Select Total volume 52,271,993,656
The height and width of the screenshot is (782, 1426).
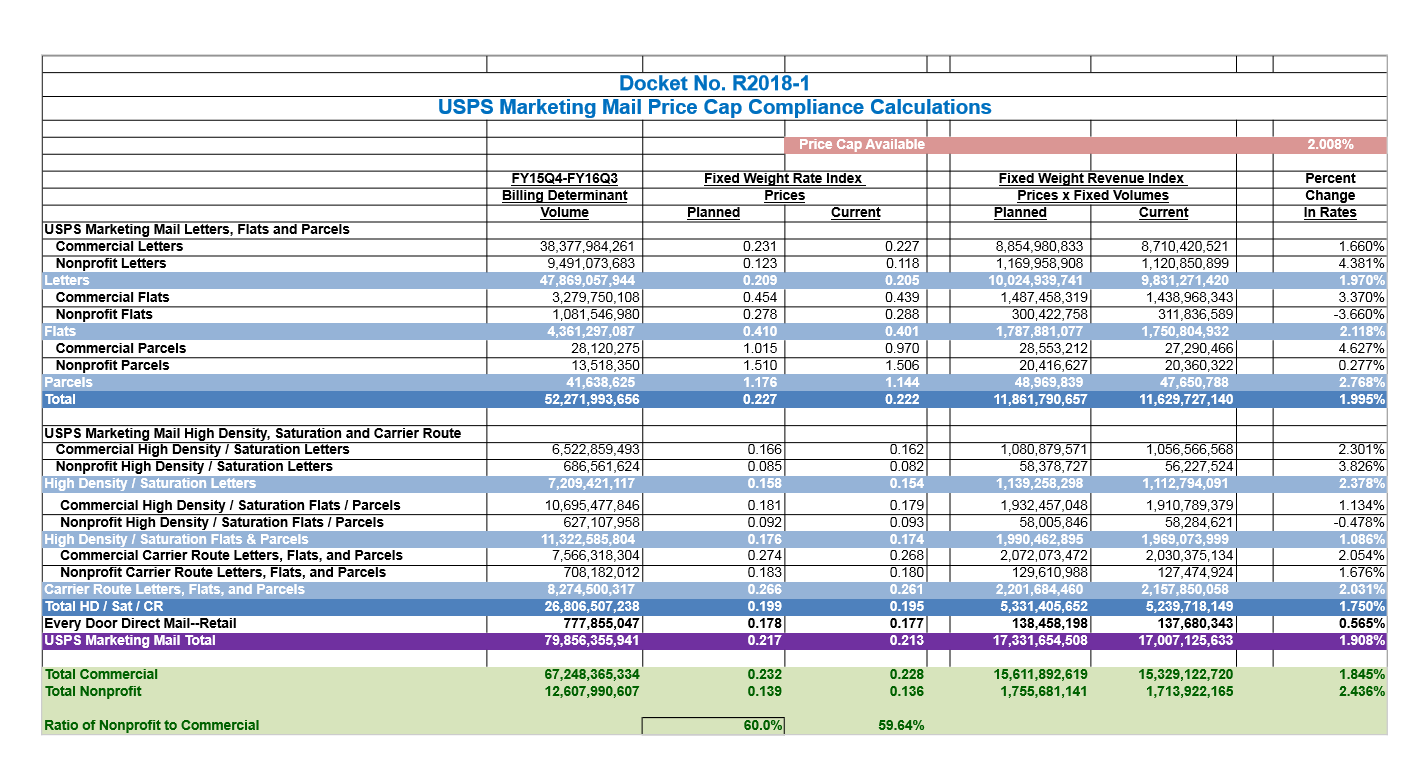point(587,400)
